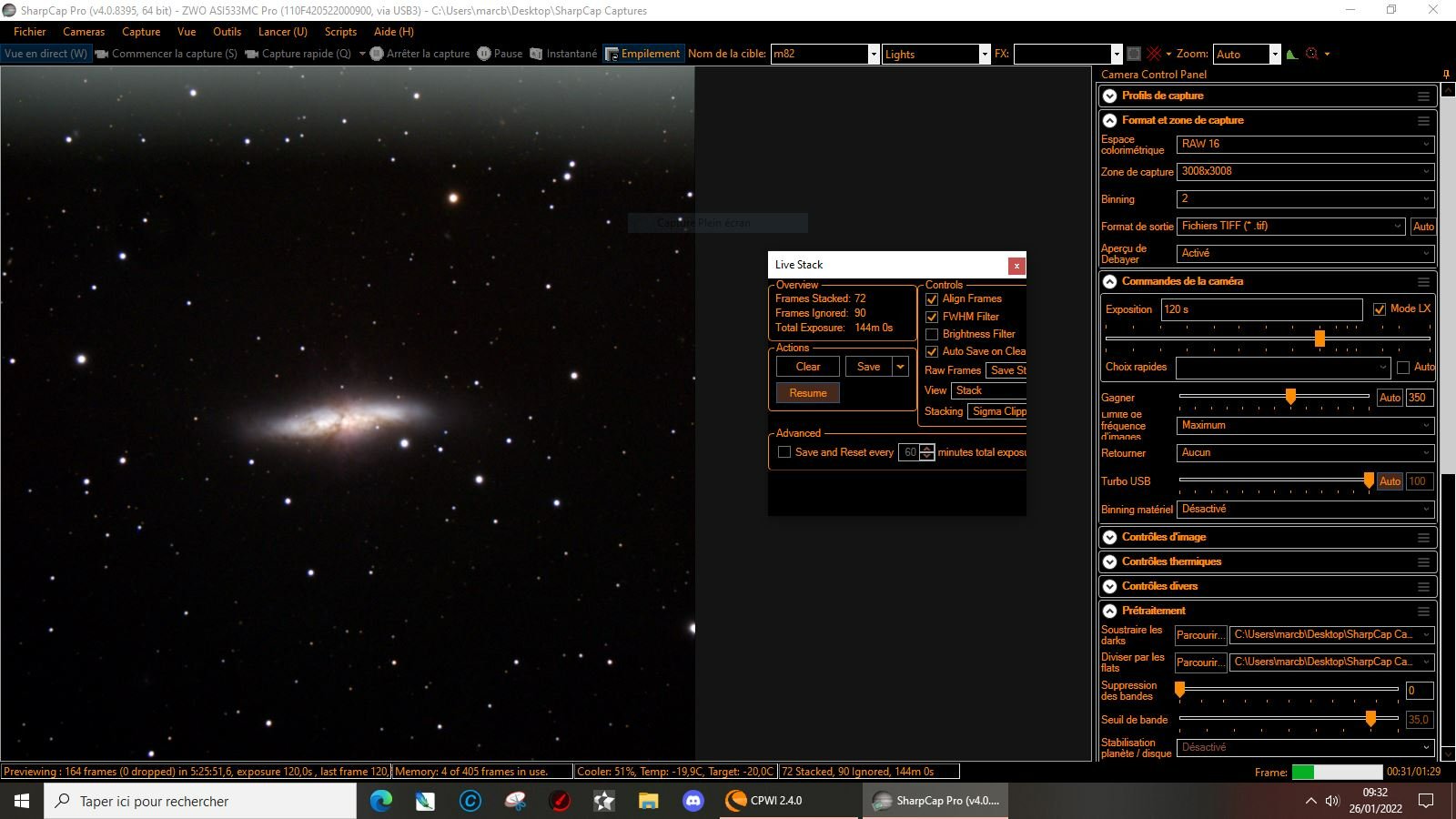Image resolution: width=1456 pixels, height=819 pixels.
Task: Open the system volume icon
Action: pyautogui.click(x=1333, y=801)
